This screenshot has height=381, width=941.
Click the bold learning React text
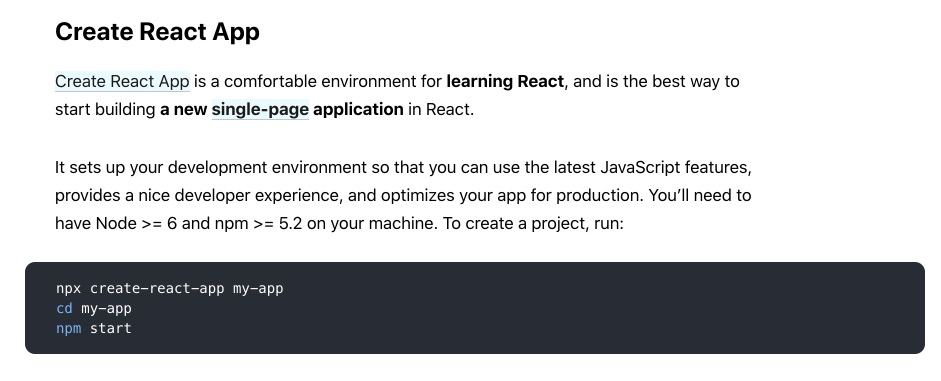click(505, 81)
